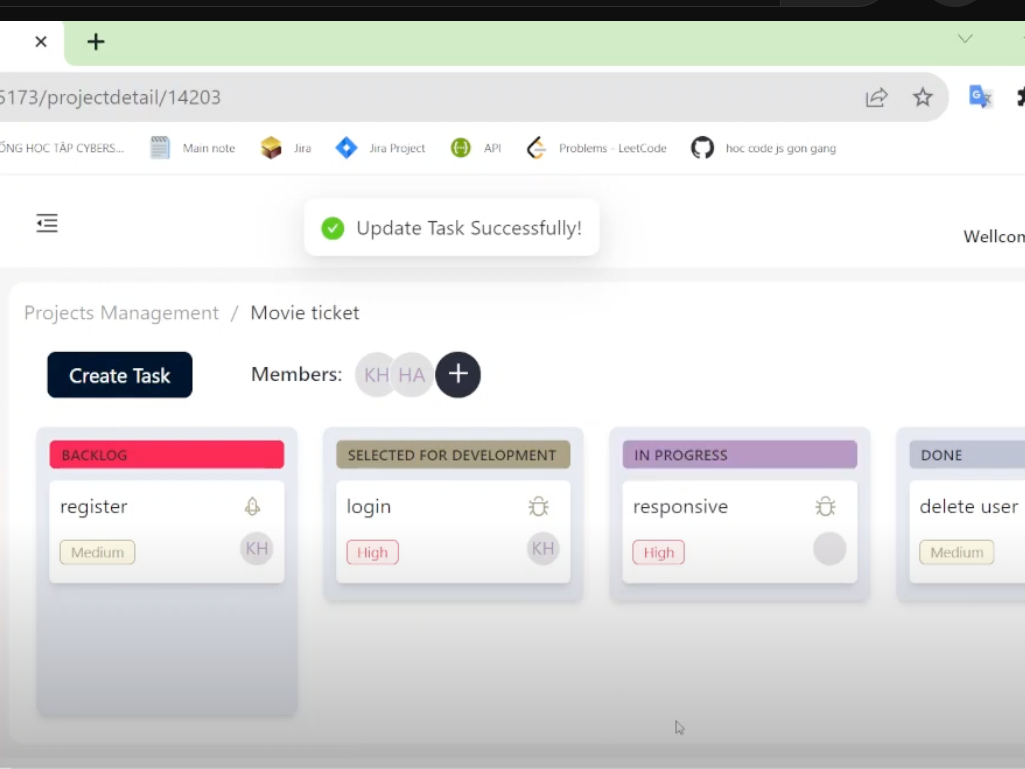The width and height of the screenshot is (1025, 769).
Task: Click the red BACKLOG column header
Action: click(167, 455)
